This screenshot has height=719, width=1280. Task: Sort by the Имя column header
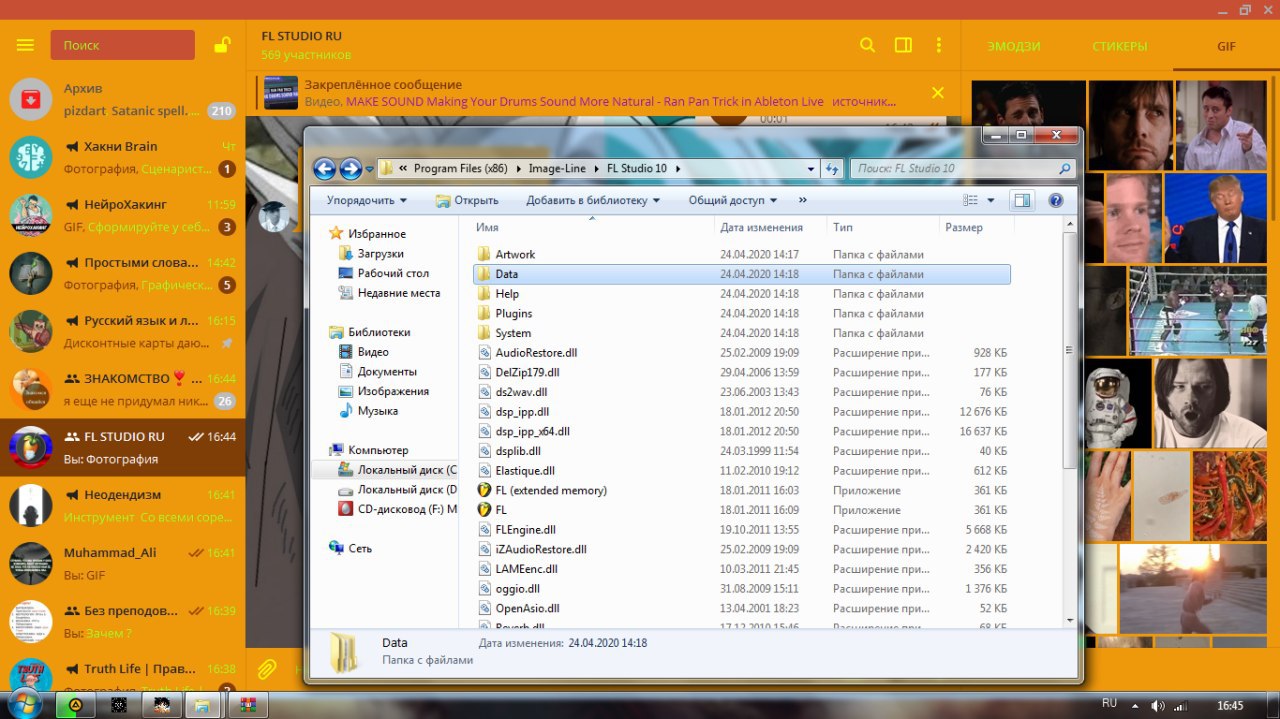pos(592,227)
